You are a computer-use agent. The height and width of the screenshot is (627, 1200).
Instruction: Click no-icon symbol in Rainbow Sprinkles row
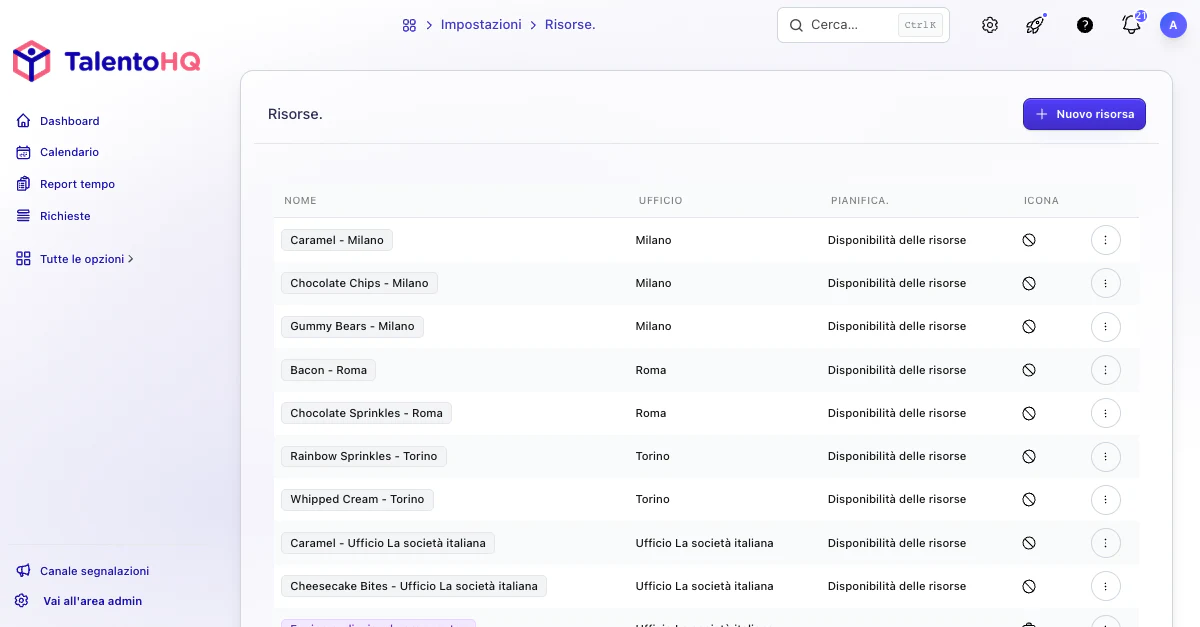[1029, 456]
